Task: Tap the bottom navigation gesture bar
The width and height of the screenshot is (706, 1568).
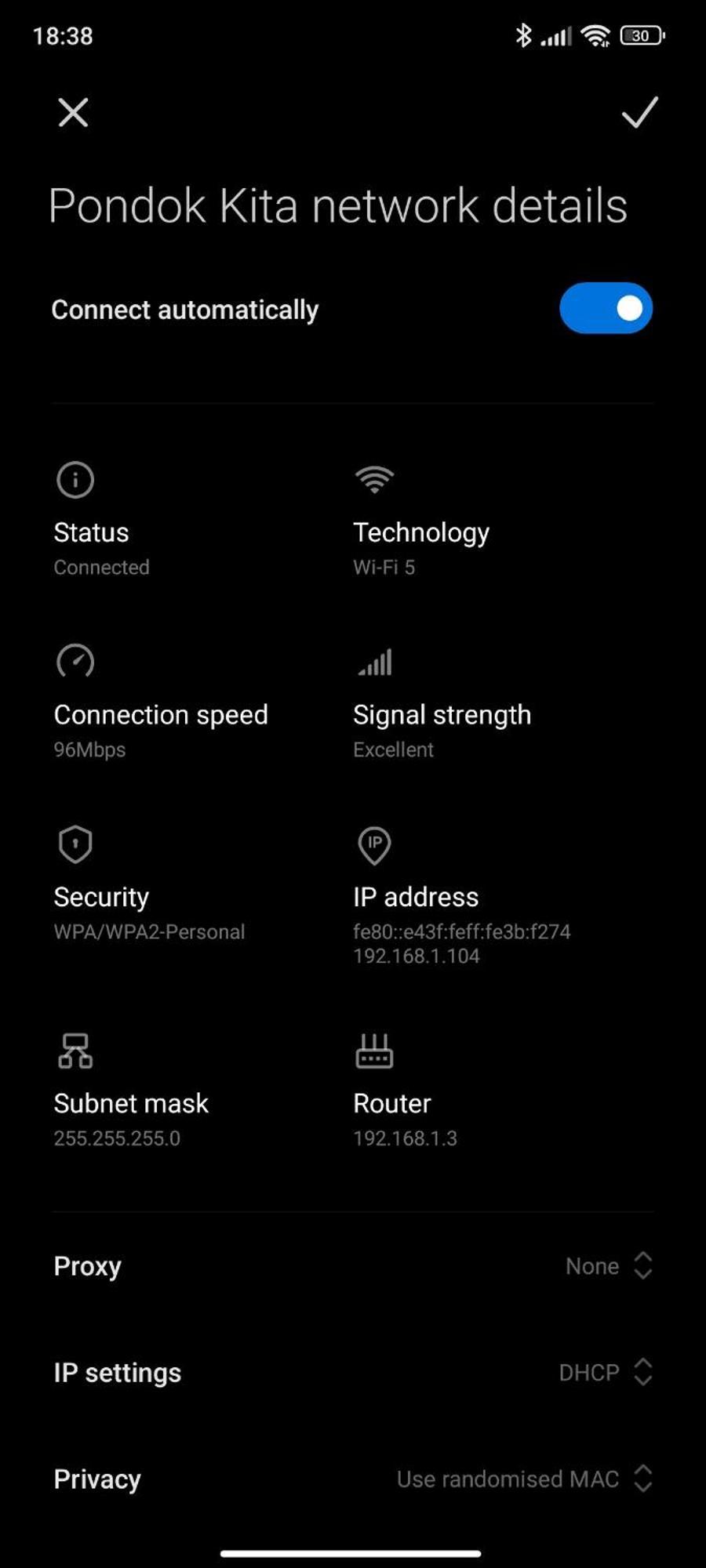Action: 351,1553
